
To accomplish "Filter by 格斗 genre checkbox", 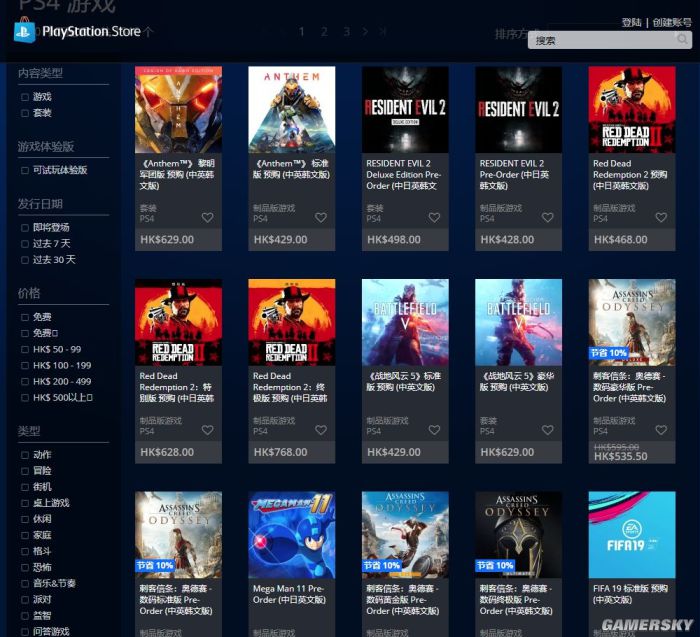I will (x=25, y=551).
